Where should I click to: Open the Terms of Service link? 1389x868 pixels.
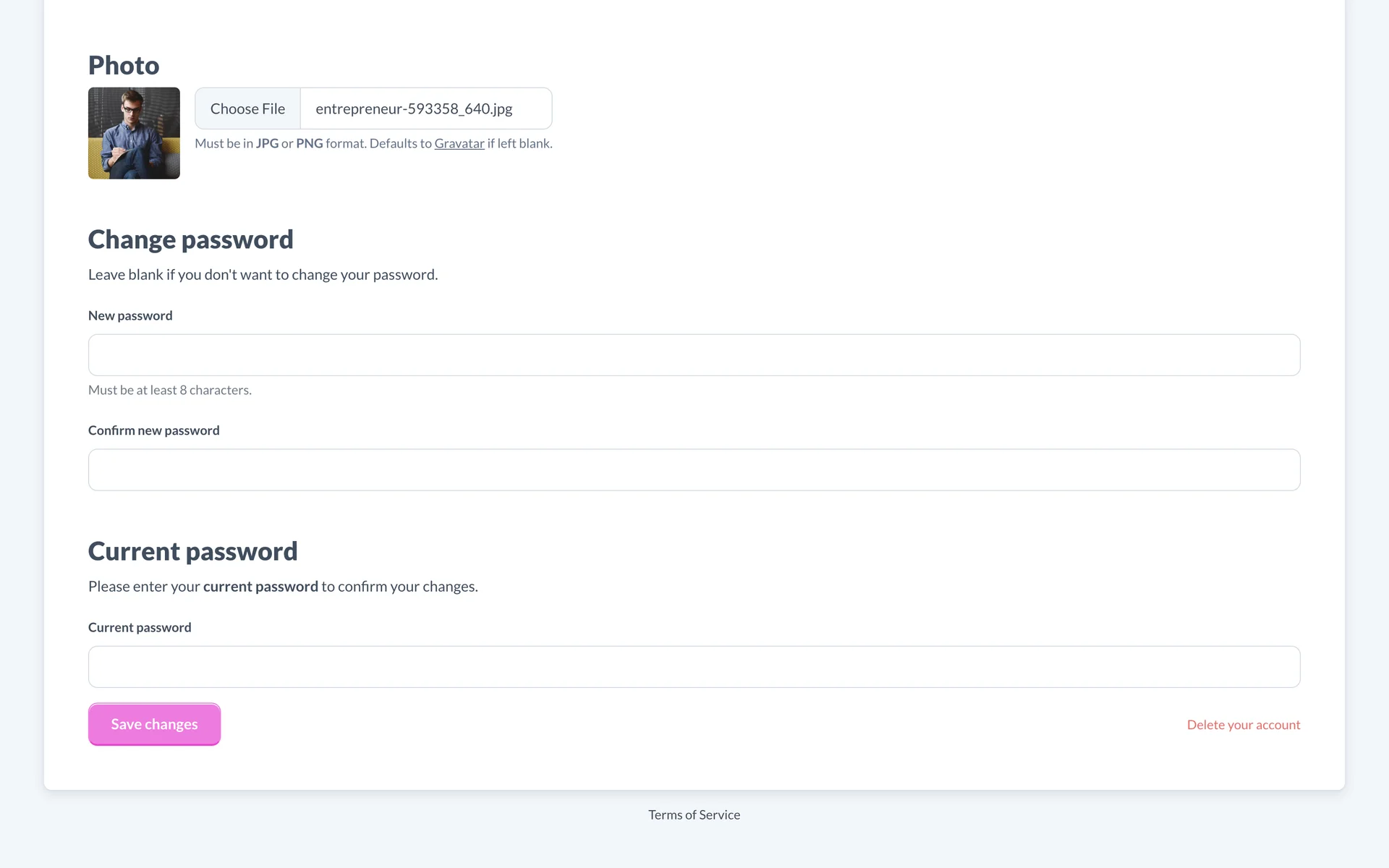click(x=694, y=814)
